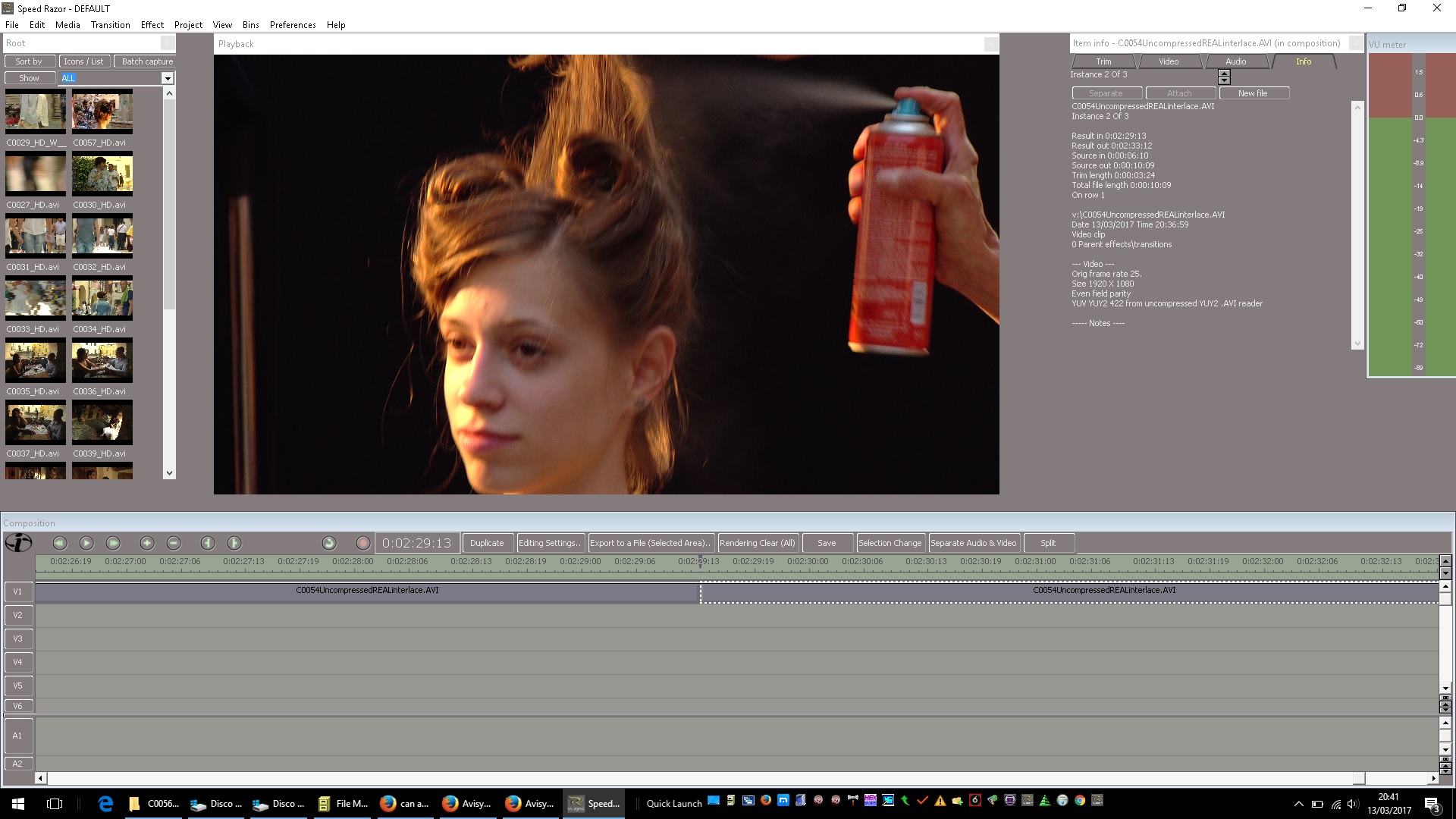Click the mark-in point icon
This screenshot has width=1456, height=819.
[208, 543]
